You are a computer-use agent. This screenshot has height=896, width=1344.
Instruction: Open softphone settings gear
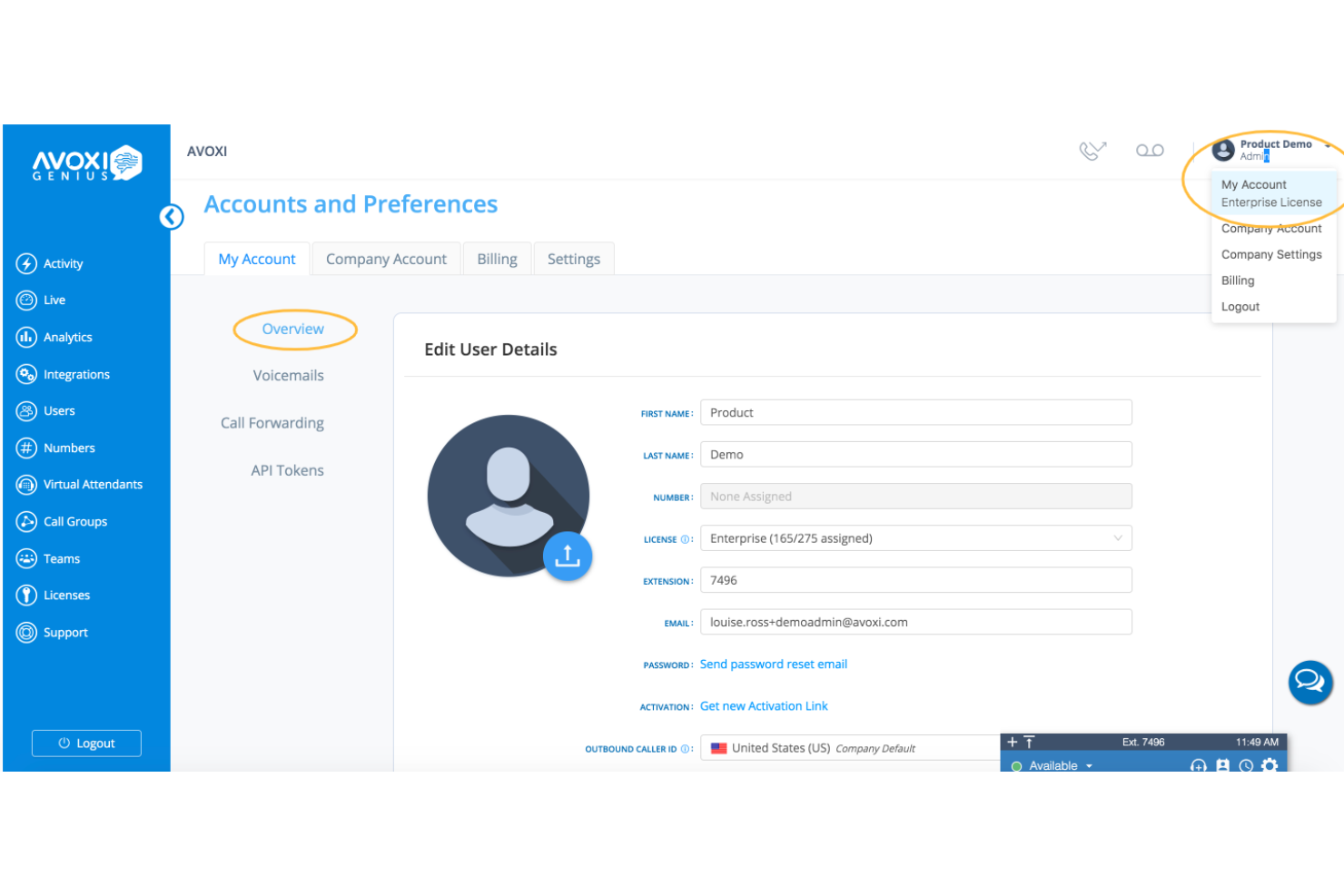[x=1270, y=765]
